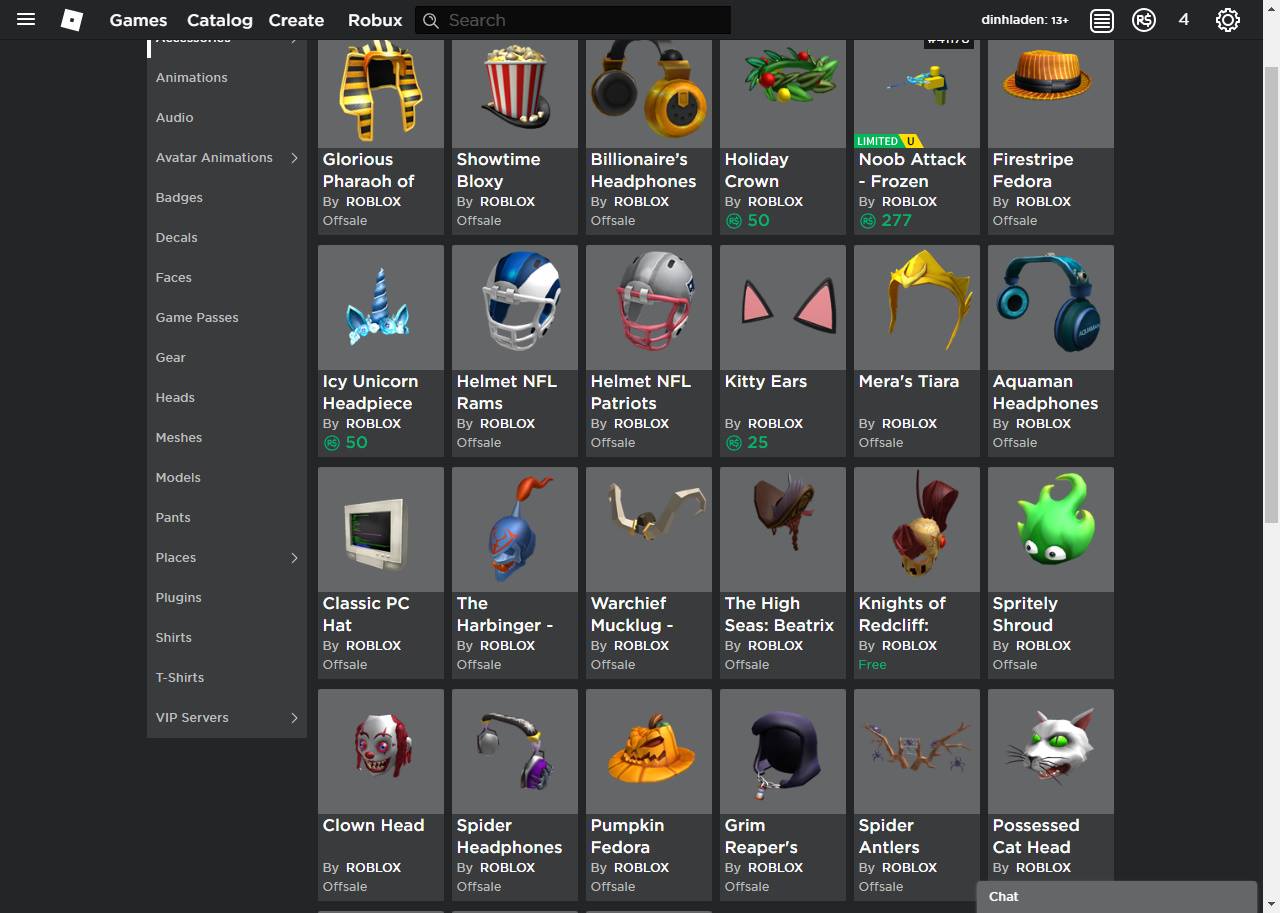Open the notifications feed icon
The image size is (1280, 913).
pyautogui.click(x=1102, y=20)
